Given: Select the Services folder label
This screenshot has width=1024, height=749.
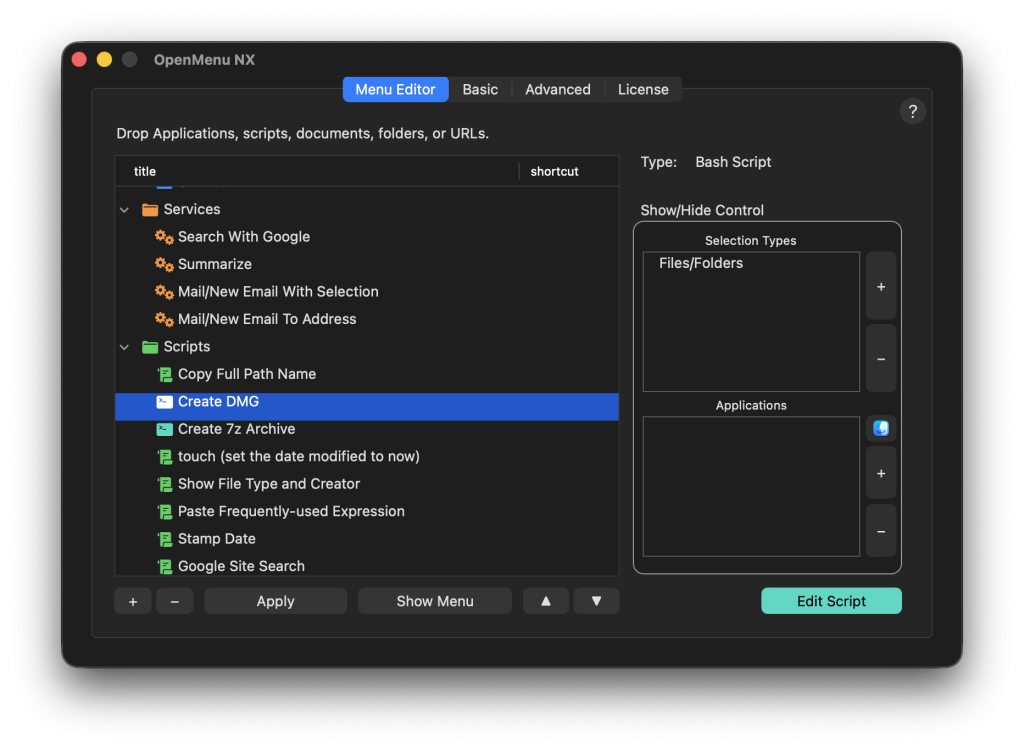Looking at the screenshot, I should (192, 210).
